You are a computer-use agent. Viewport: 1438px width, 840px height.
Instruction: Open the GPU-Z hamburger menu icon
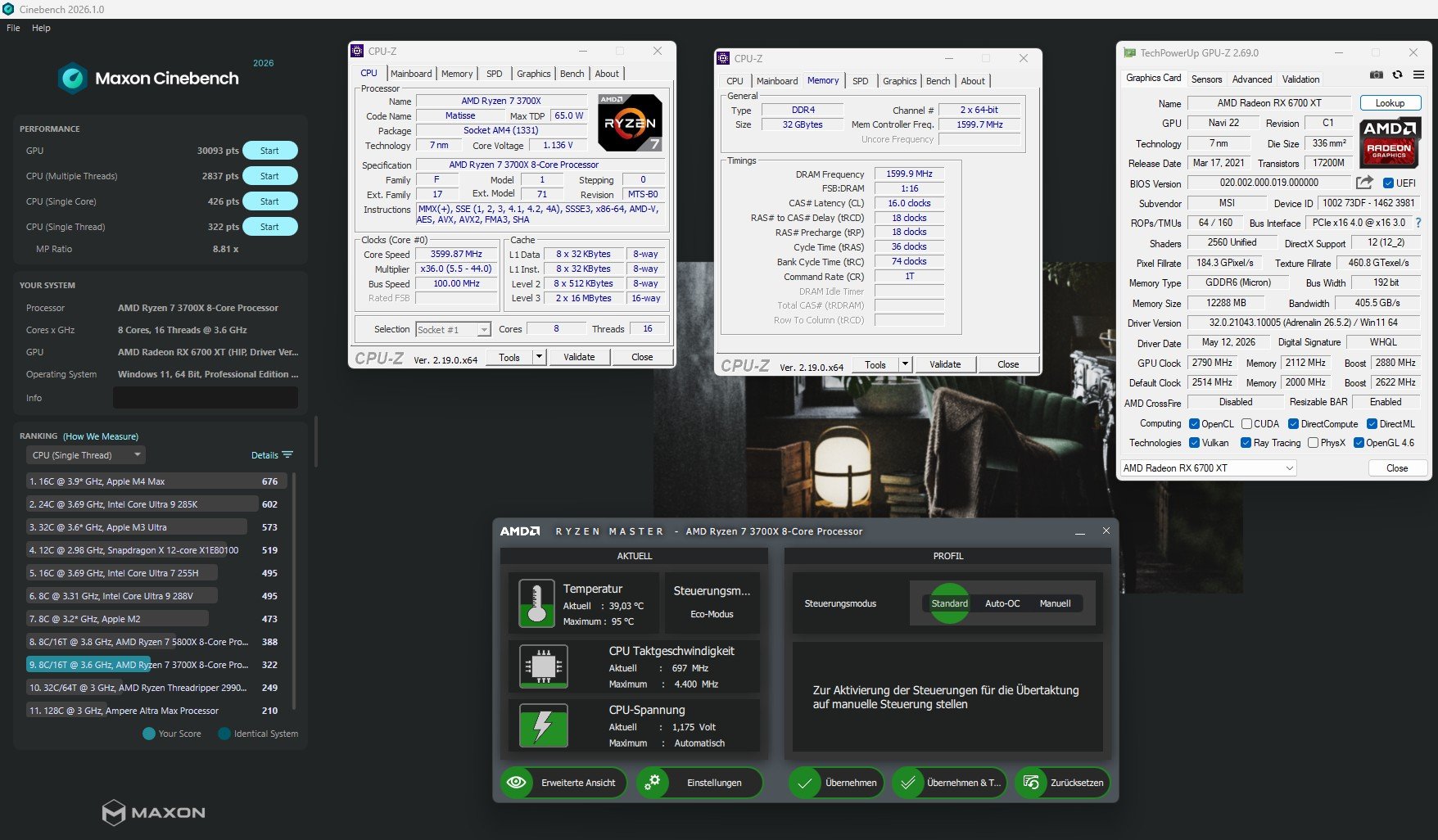(1419, 75)
